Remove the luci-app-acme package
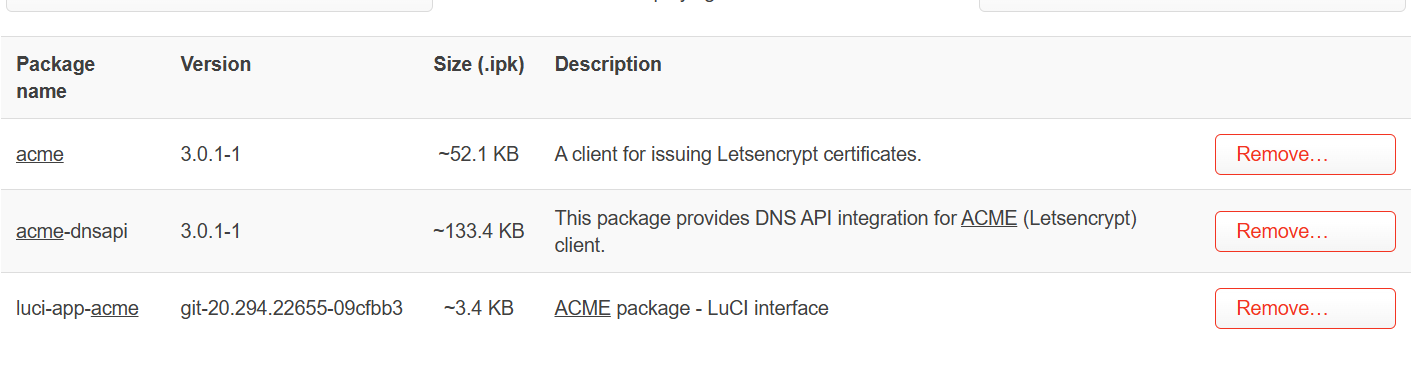This screenshot has height=373, width=1425. click(1305, 308)
